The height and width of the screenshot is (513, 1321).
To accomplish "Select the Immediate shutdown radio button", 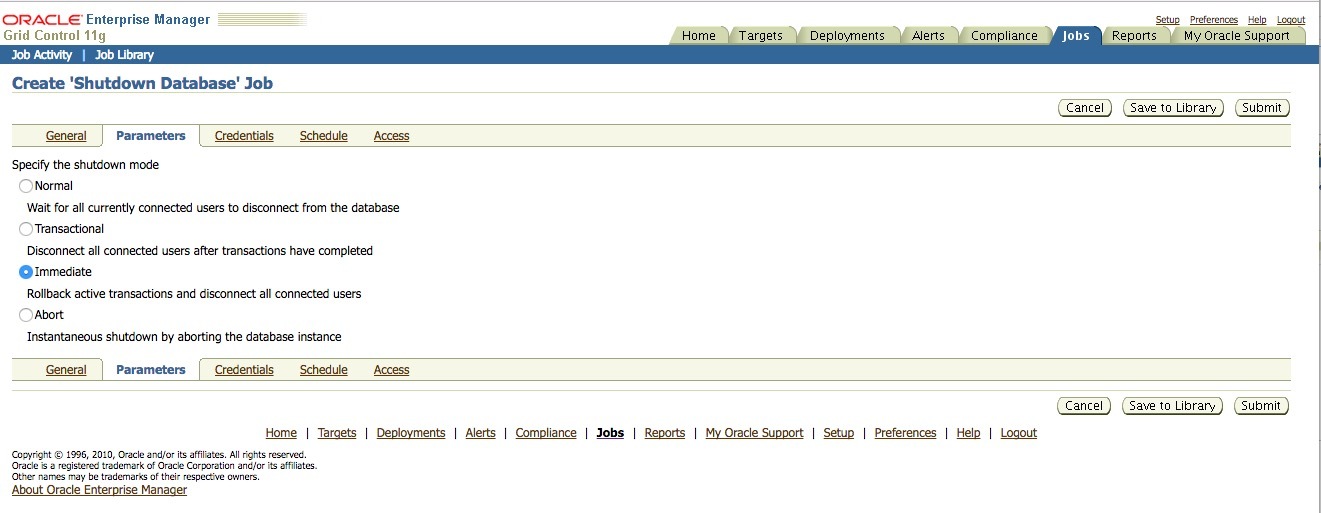I will 26,272.
